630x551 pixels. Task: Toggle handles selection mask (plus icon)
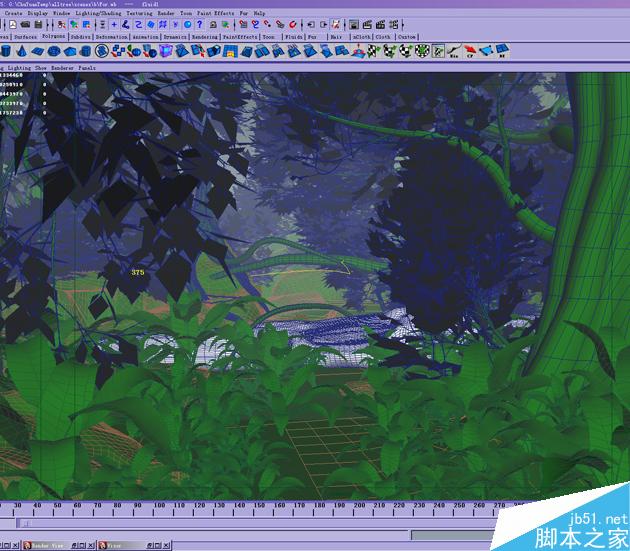pyautogui.click(x=114, y=25)
